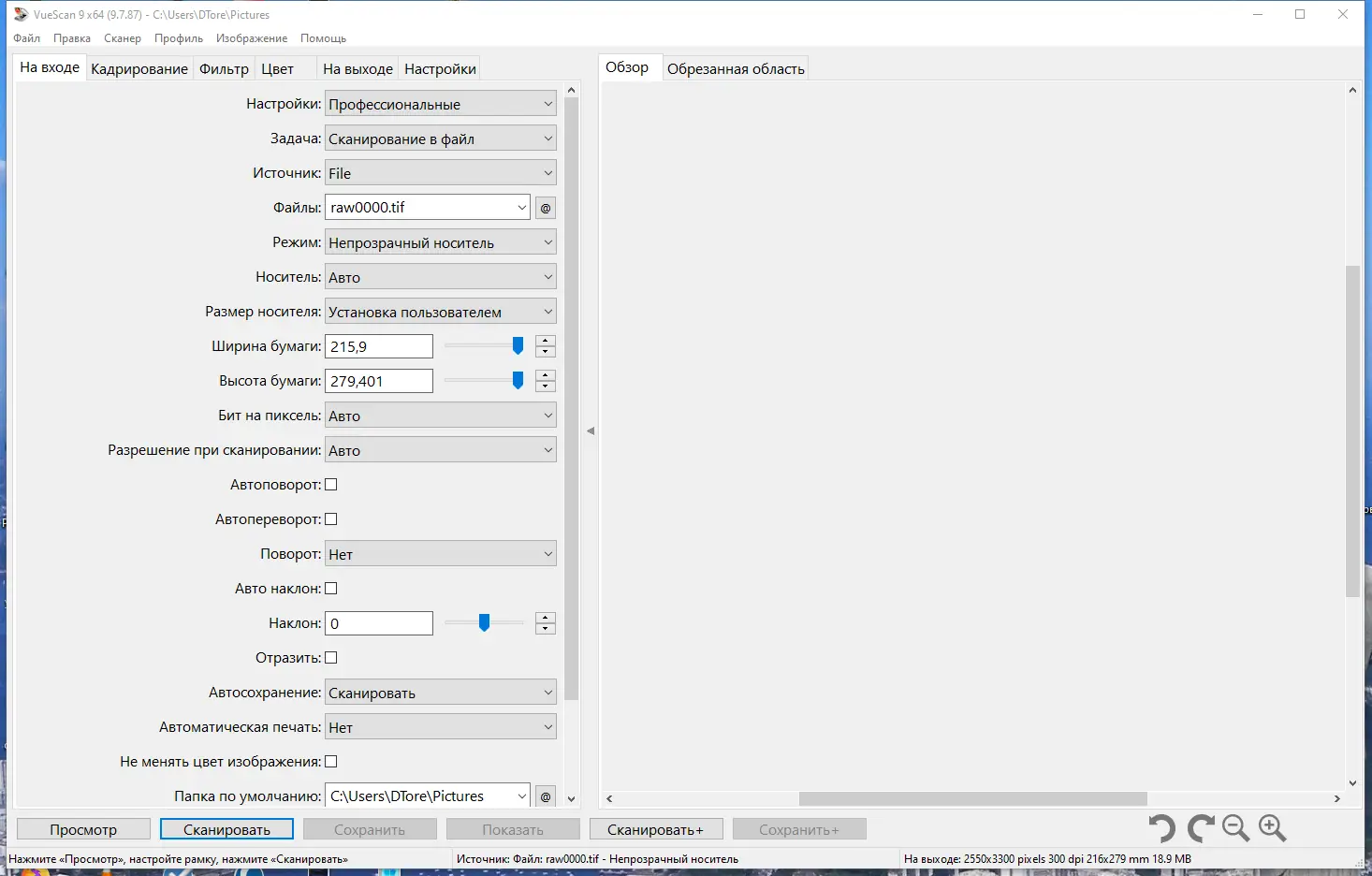Screen dimensions: 1372x876
Task: Open the Помощь menu
Action: point(324,38)
